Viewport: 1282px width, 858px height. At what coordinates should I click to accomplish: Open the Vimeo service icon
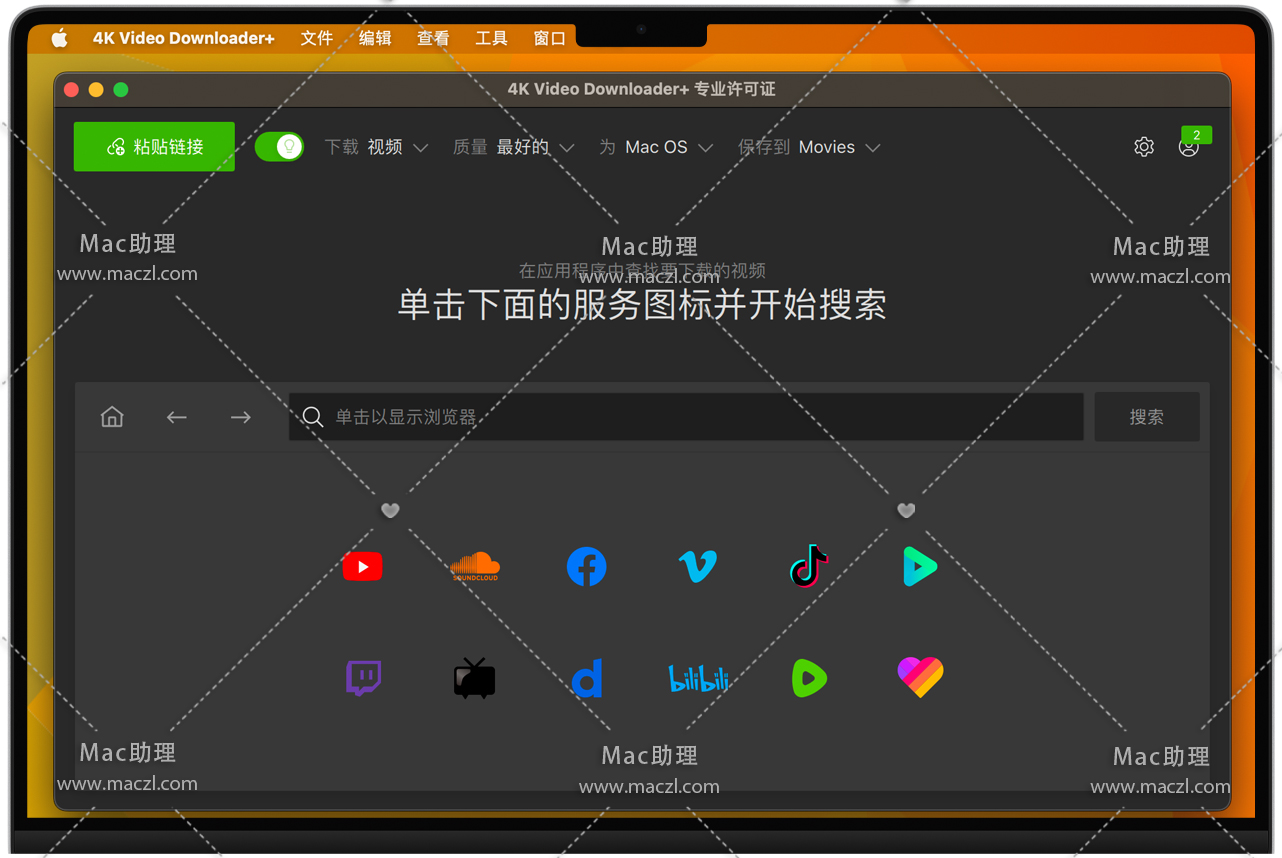[697, 567]
